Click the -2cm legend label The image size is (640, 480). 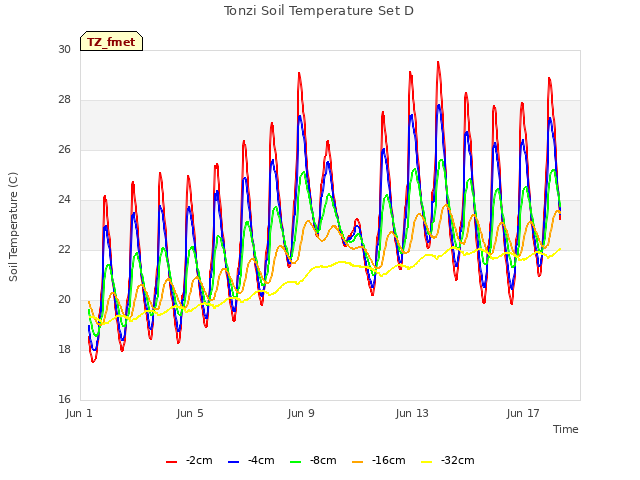pyautogui.click(x=199, y=460)
